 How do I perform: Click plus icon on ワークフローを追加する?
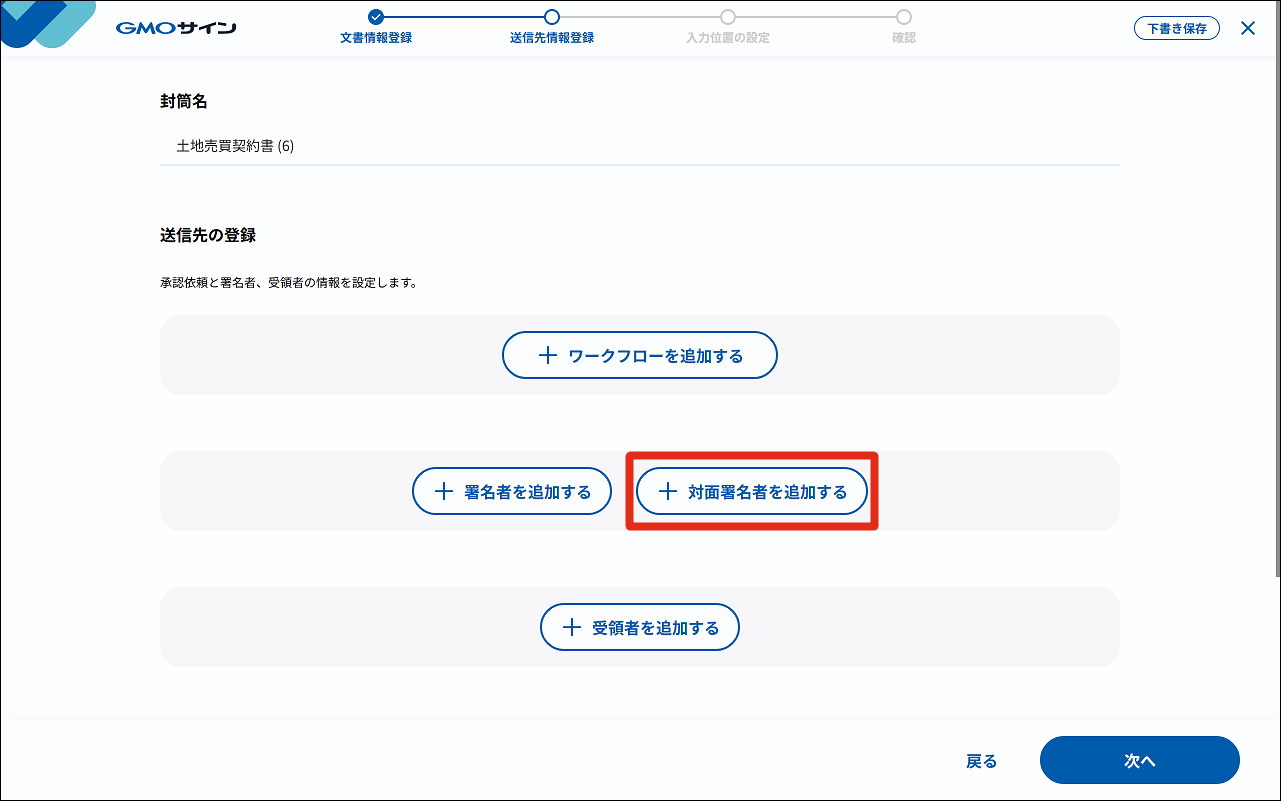[547, 355]
